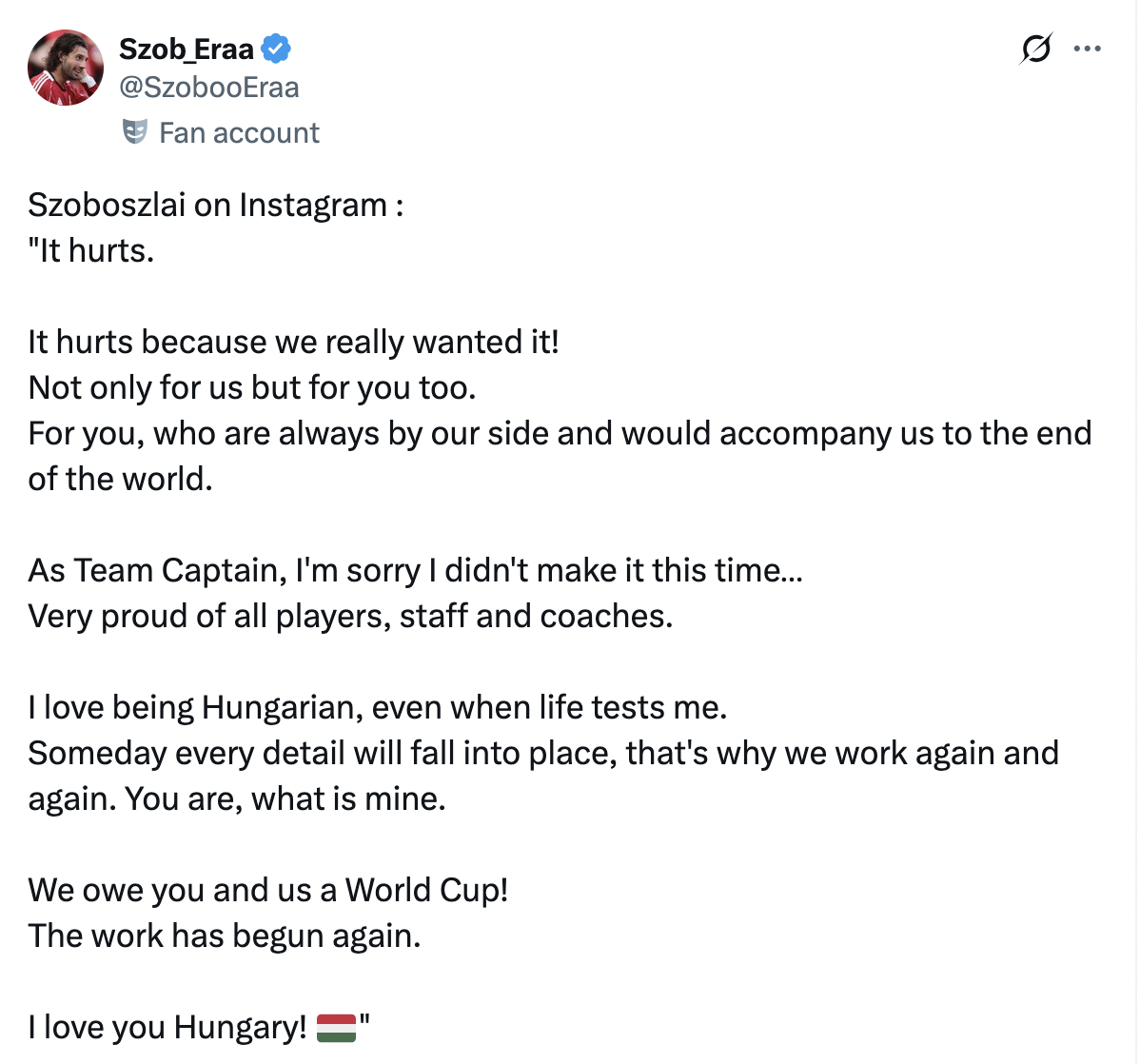The image size is (1140, 1064).
Task: Open the Szob_Eraa profile avatar
Action: pos(66,68)
